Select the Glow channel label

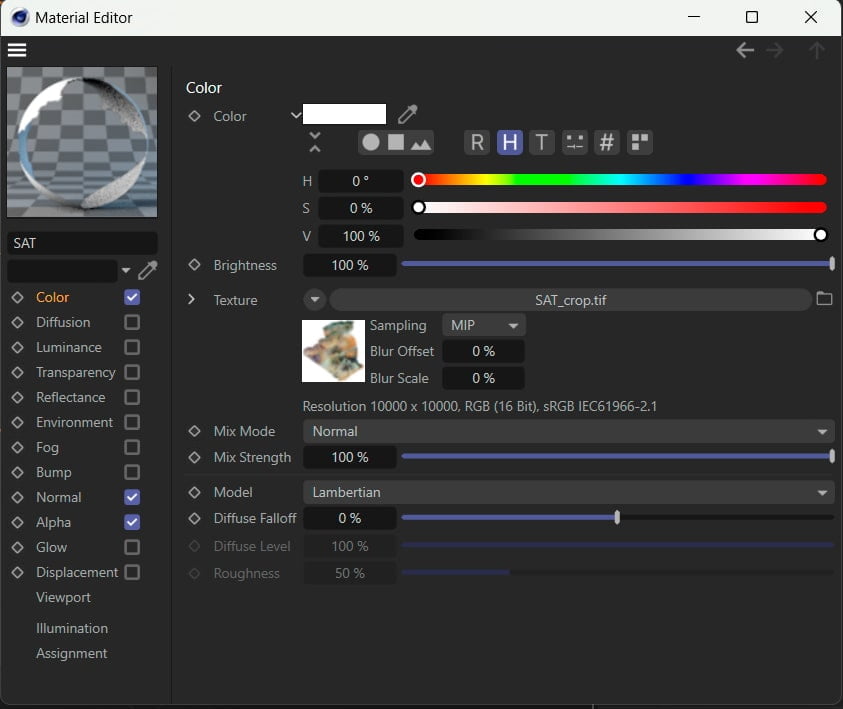pos(51,547)
